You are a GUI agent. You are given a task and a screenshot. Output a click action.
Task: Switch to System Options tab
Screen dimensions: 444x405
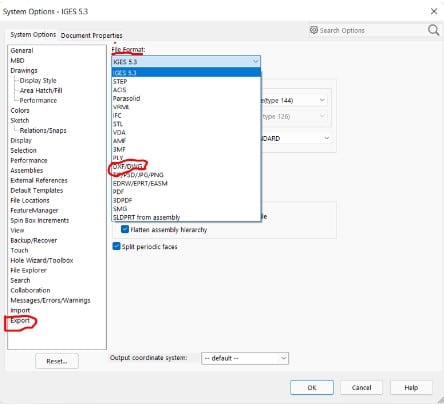pos(33,35)
